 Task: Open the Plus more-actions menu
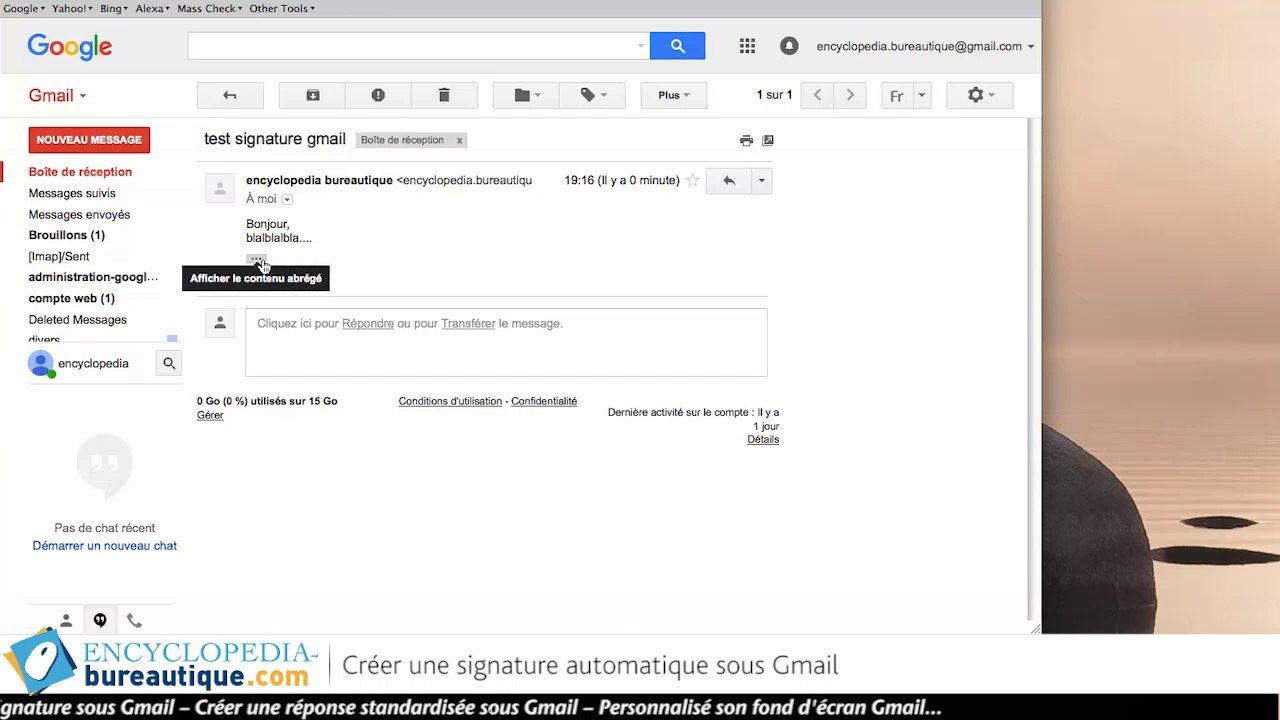[x=674, y=95]
